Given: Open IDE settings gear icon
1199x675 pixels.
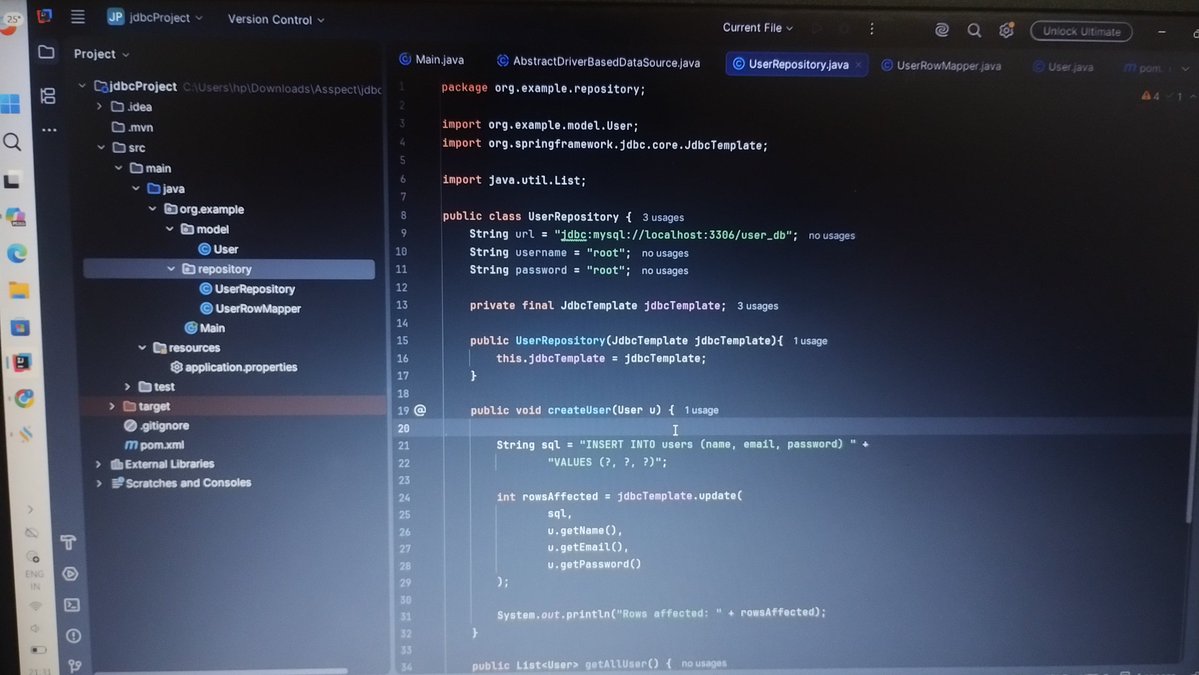Looking at the screenshot, I should pyautogui.click(x=1006, y=31).
